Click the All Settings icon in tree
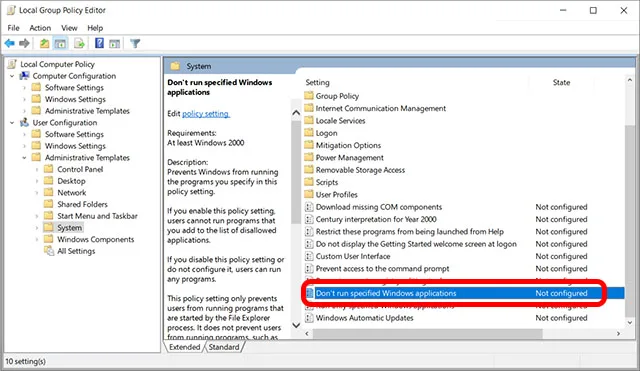 click(49, 251)
